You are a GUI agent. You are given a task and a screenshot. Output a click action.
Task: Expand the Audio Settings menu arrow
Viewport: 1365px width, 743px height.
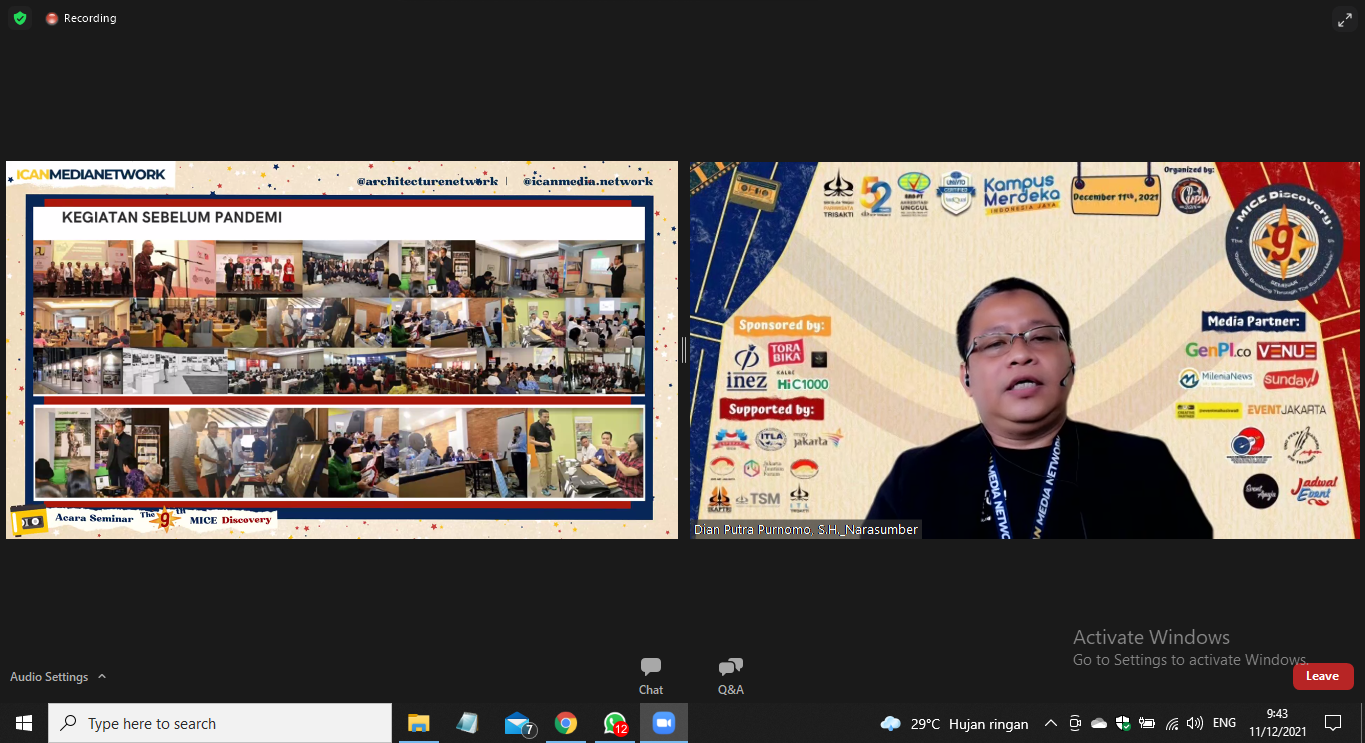coord(102,677)
